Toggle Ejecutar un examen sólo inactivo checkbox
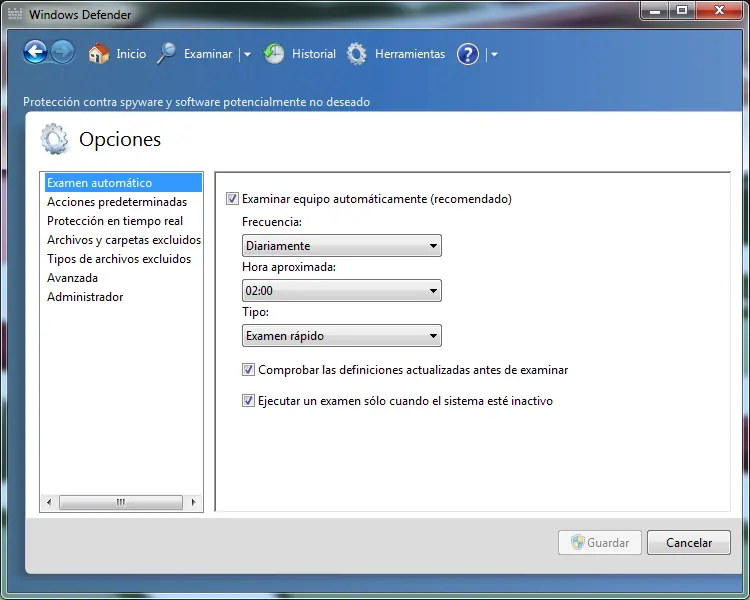Image resolution: width=750 pixels, height=600 pixels. 248,400
